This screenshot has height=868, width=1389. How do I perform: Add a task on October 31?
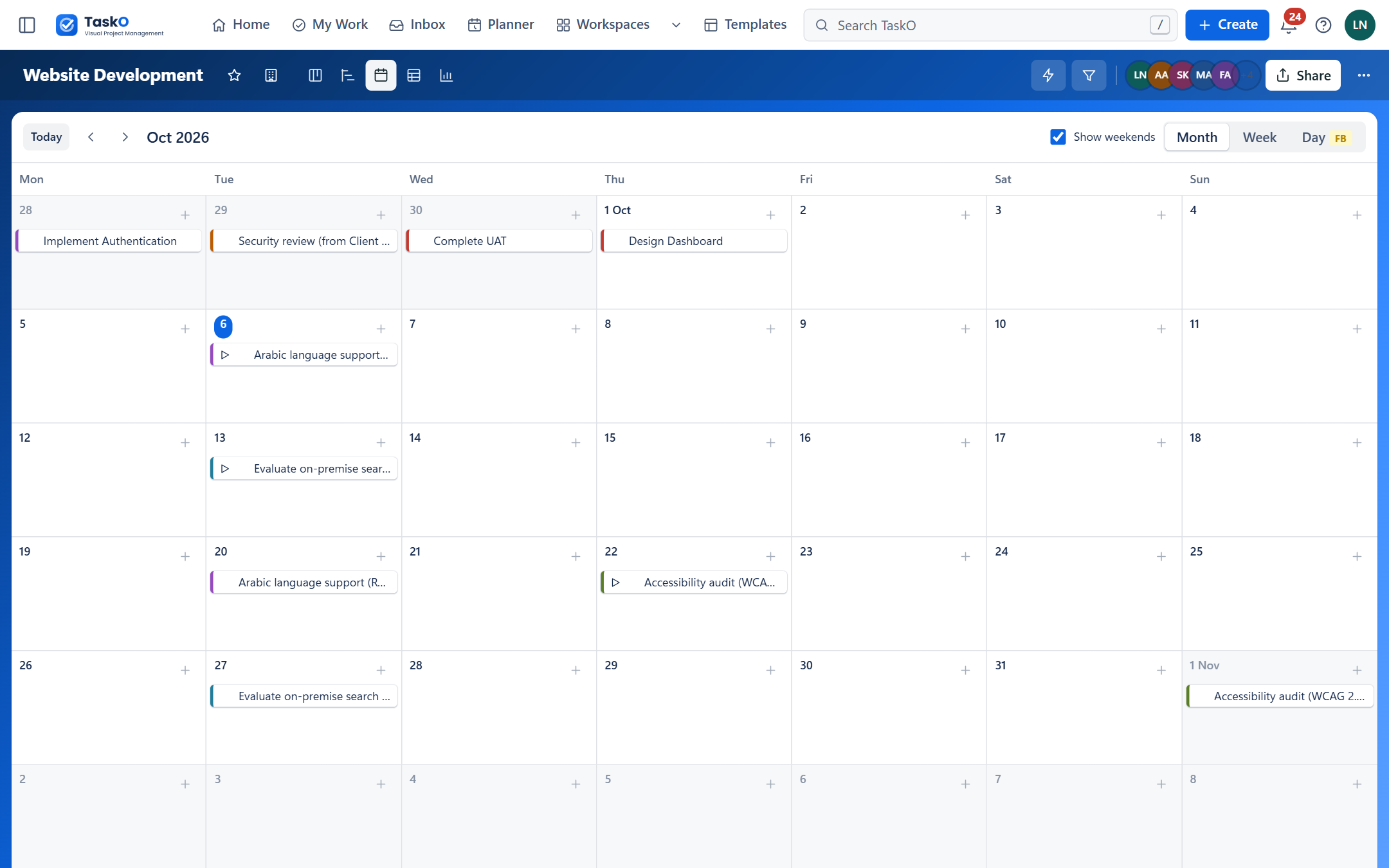[x=1161, y=671]
